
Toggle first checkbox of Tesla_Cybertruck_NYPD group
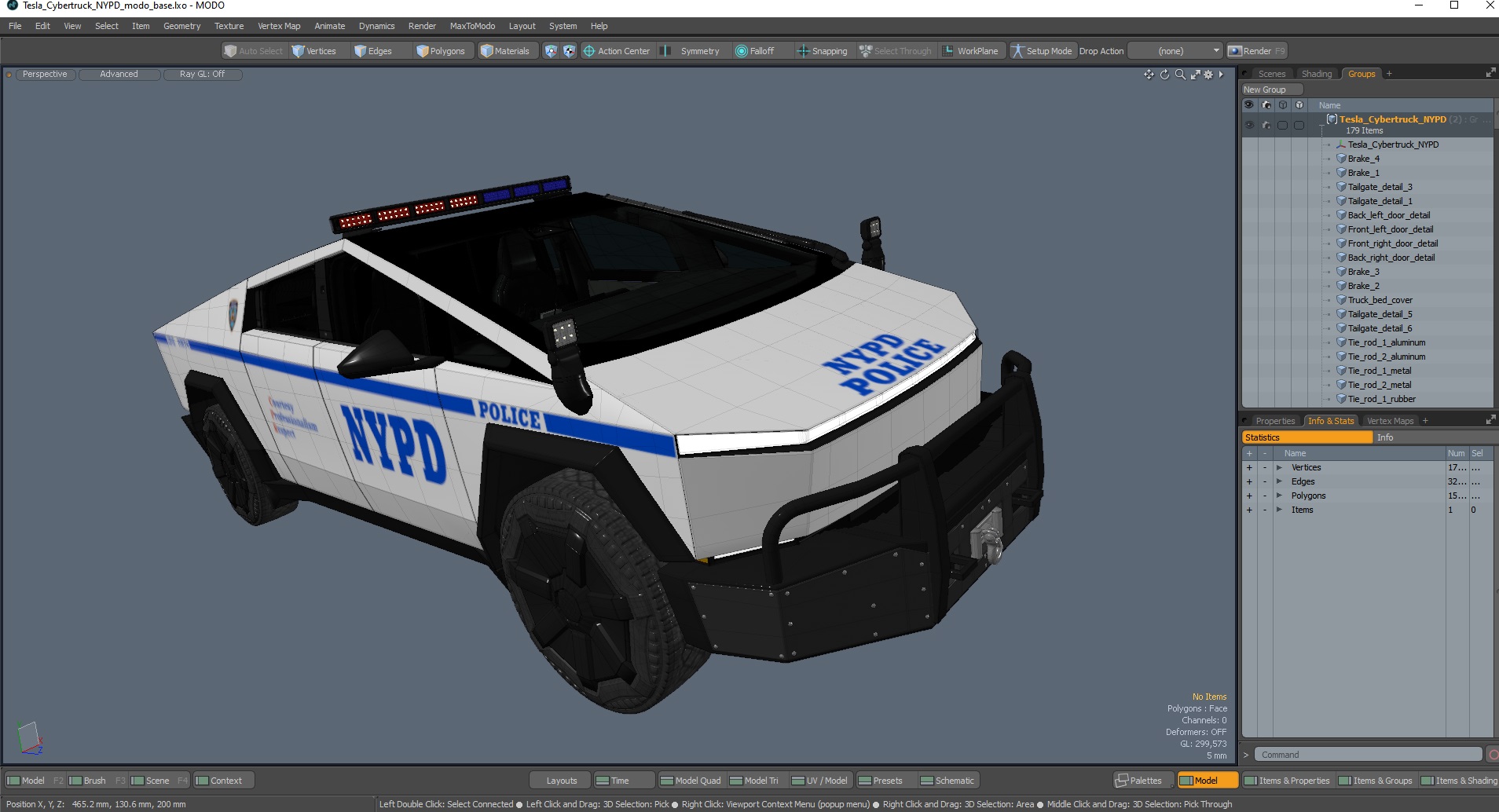point(1282,125)
